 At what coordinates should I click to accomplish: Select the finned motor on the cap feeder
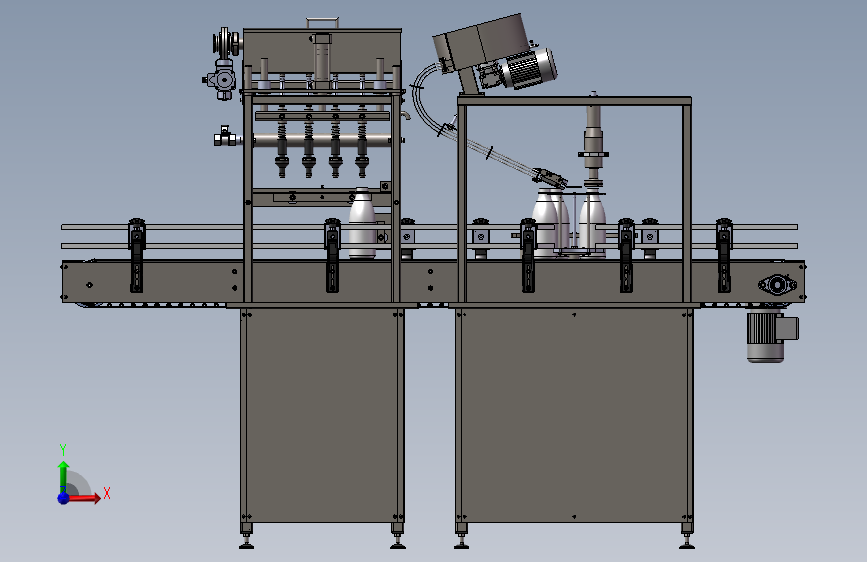pos(528,69)
